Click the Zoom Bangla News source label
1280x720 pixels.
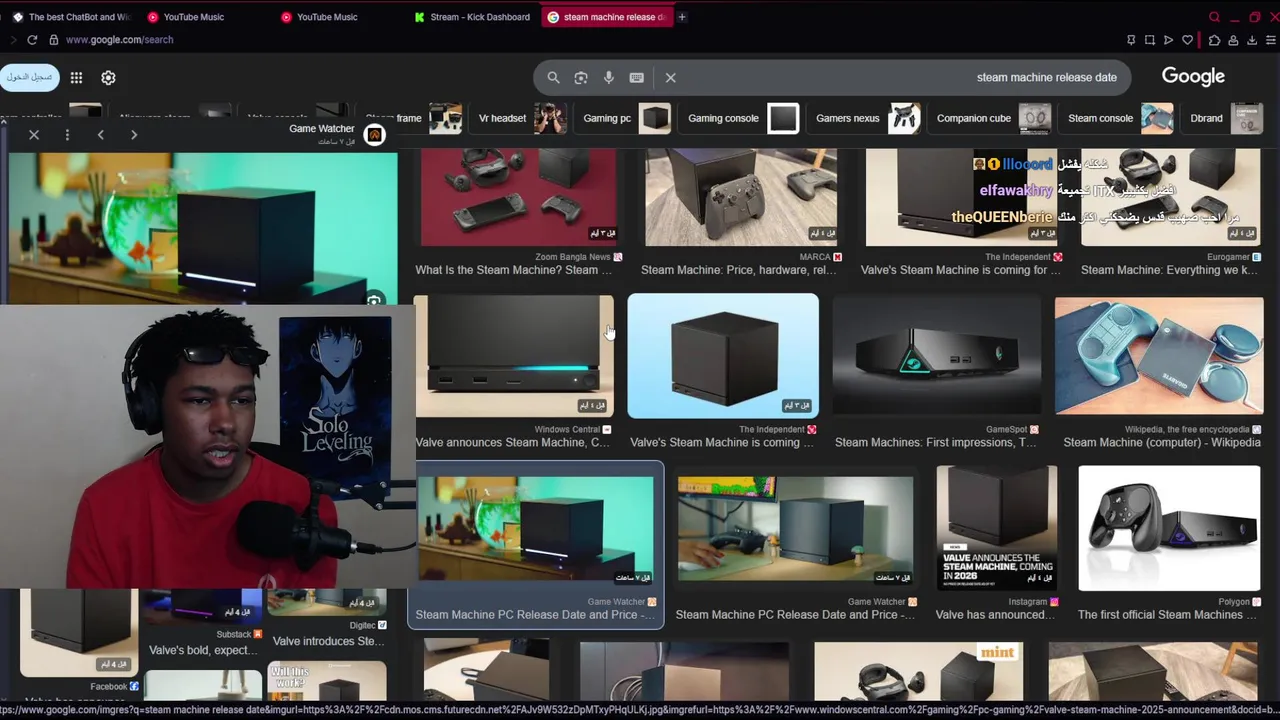tap(573, 257)
